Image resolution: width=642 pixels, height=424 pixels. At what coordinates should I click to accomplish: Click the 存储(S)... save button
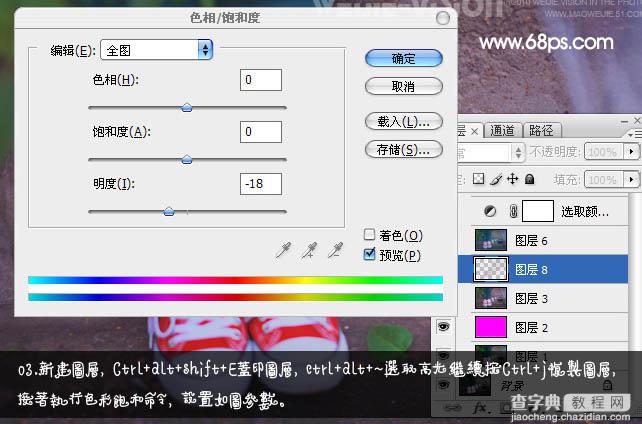403,150
